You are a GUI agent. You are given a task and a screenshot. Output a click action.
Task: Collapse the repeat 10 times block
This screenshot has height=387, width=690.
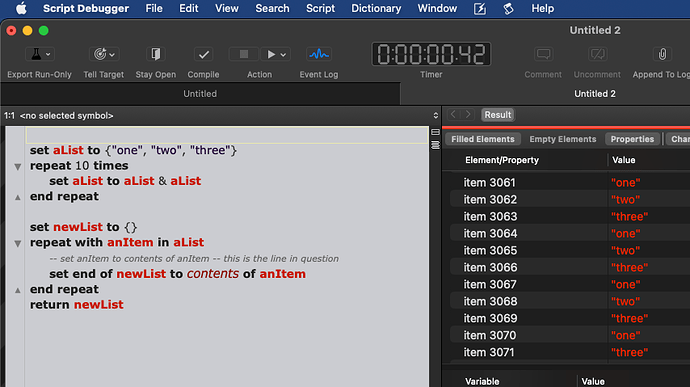point(18,166)
